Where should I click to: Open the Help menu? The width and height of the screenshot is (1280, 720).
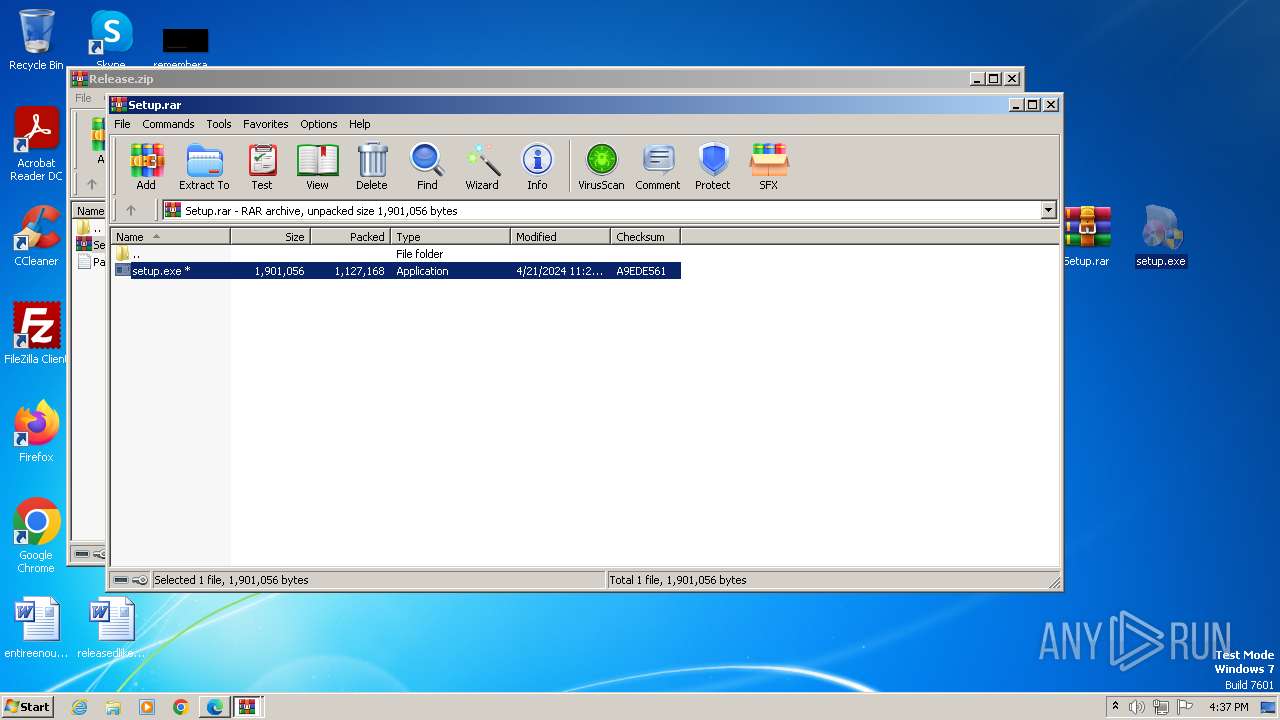(x=360, y=124)
